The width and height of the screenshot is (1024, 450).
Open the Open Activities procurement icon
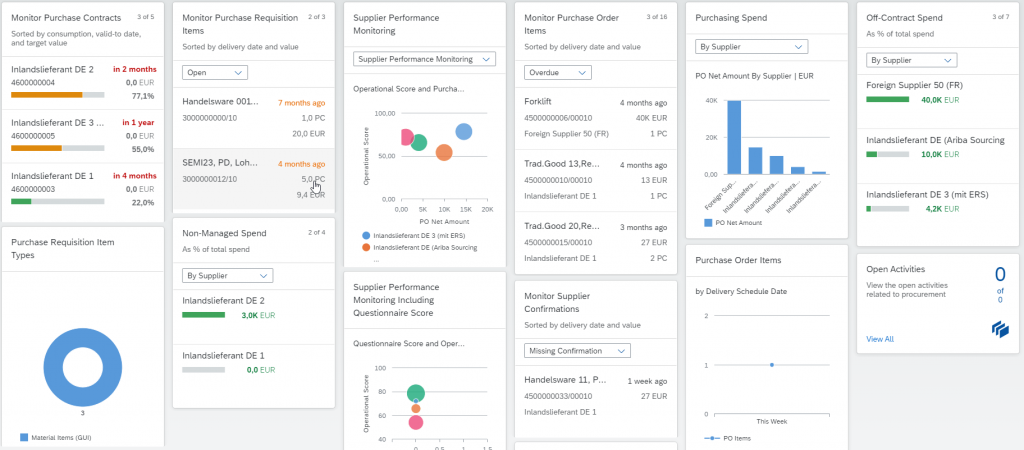(1000, 330)
